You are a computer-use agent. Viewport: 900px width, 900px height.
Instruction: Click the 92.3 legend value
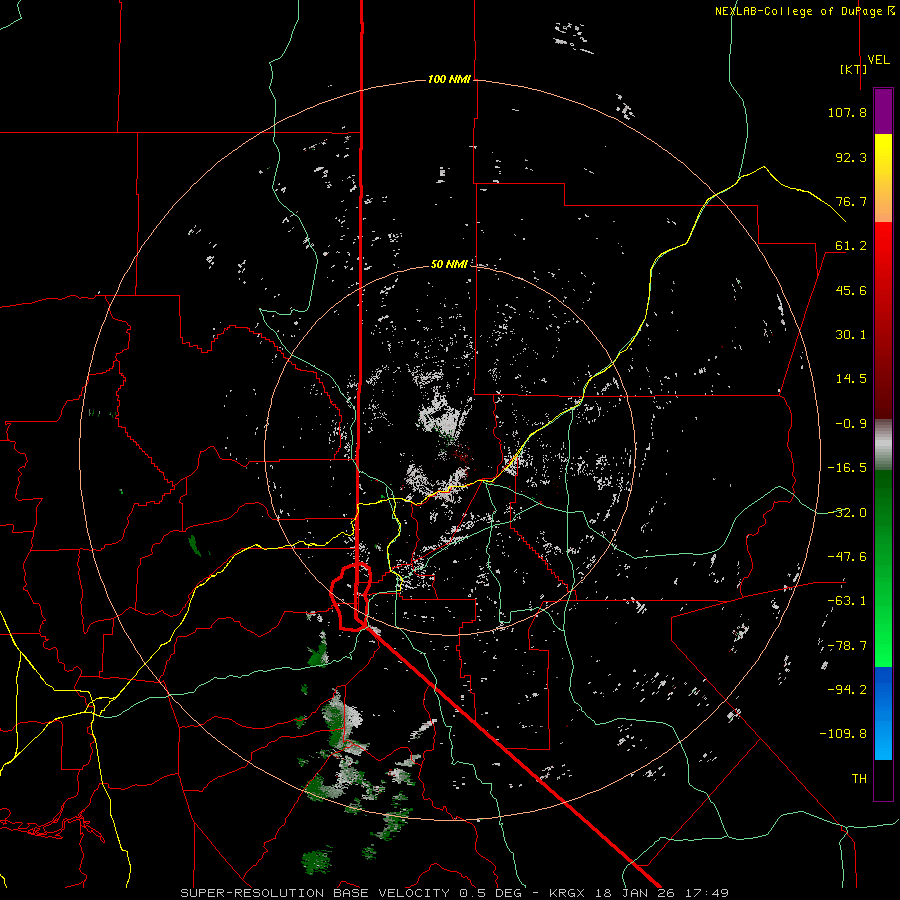(851, 157)
